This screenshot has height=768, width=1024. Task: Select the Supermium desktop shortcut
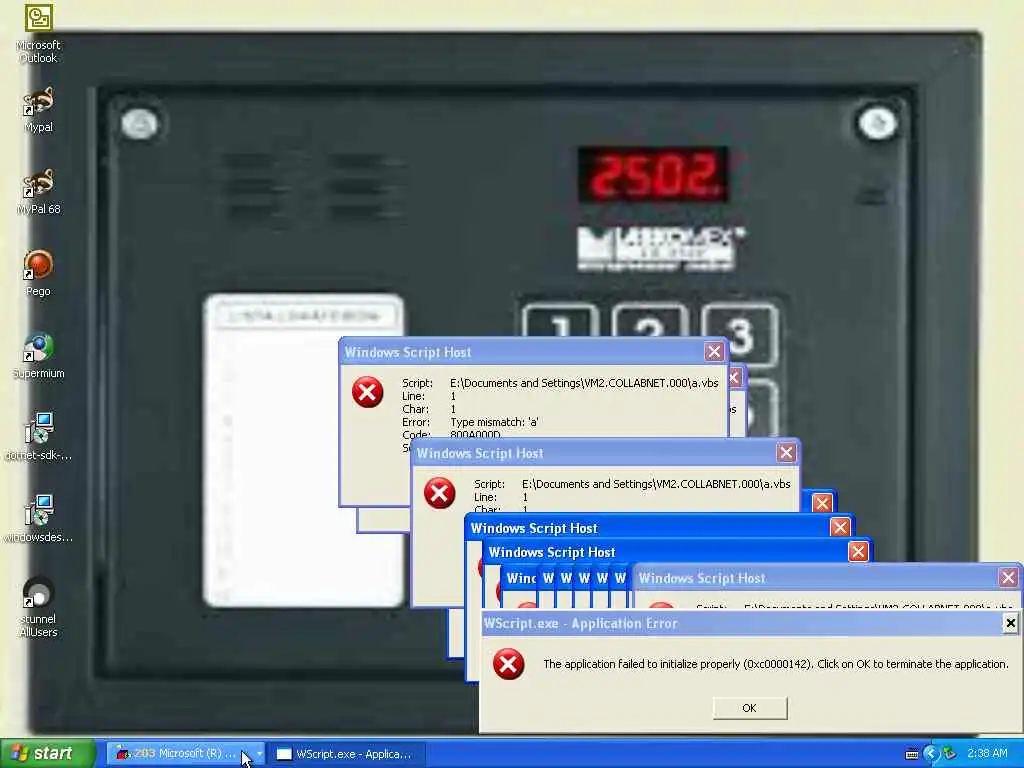(x=38, y=356)
